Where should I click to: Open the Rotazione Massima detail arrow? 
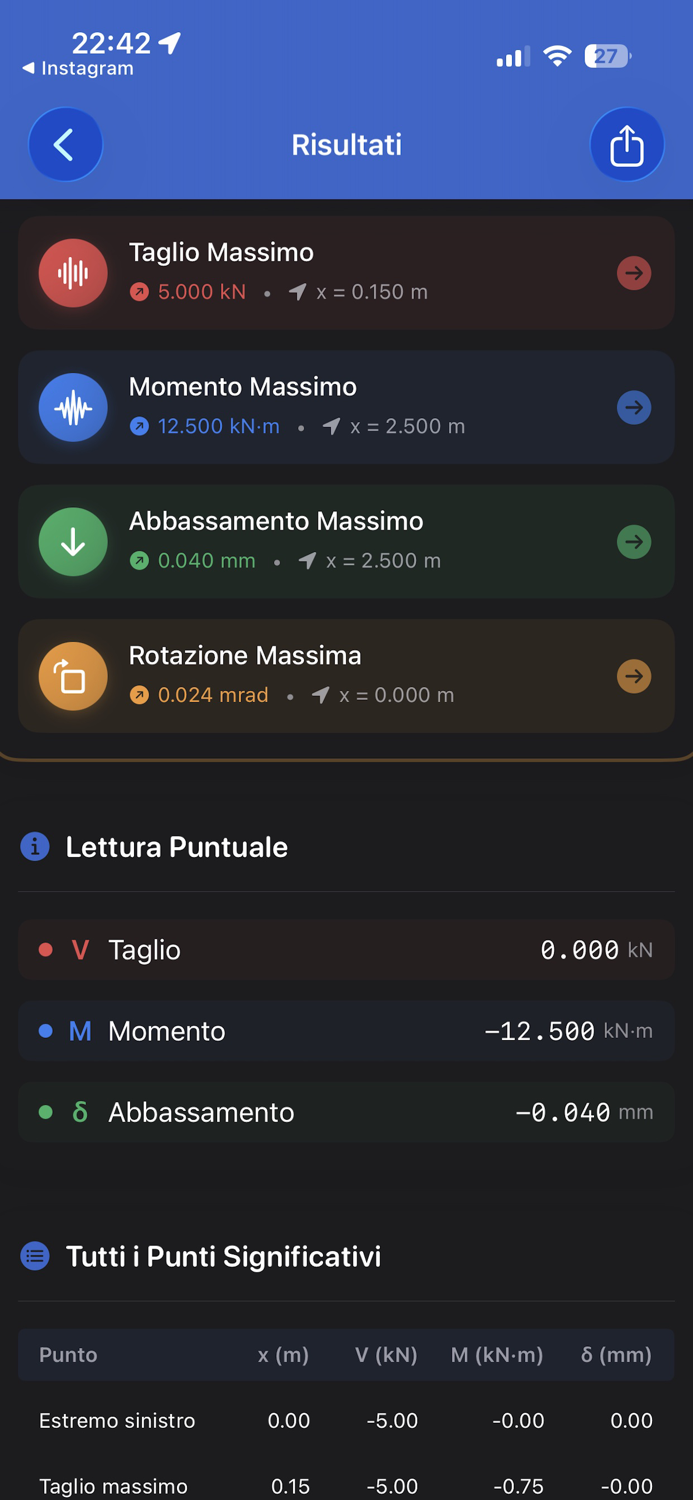point(634,676)
